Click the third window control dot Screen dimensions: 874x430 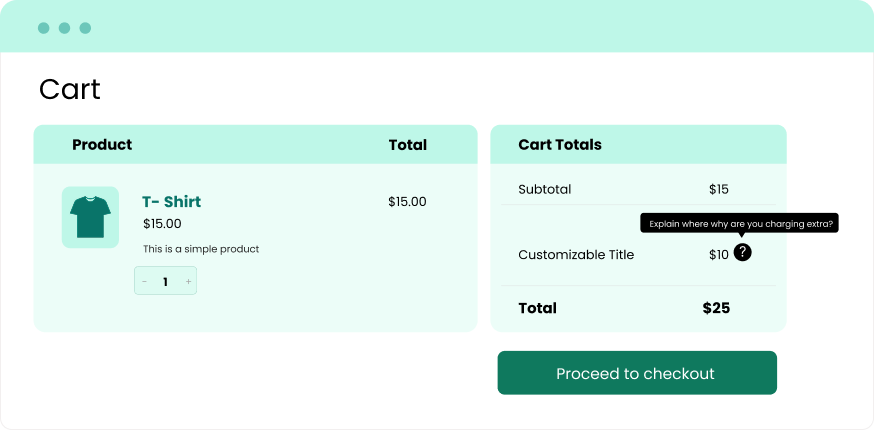[x=85, y=28]
